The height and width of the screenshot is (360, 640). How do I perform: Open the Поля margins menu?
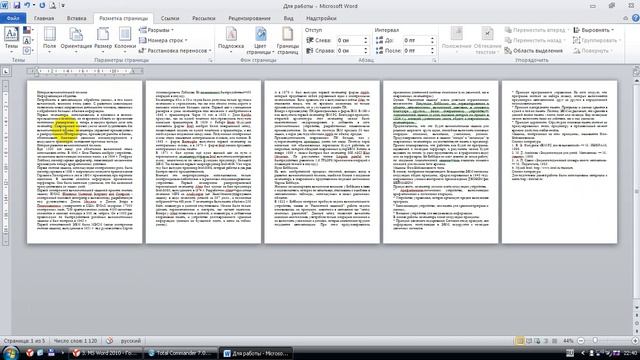(x=49, y=39)
